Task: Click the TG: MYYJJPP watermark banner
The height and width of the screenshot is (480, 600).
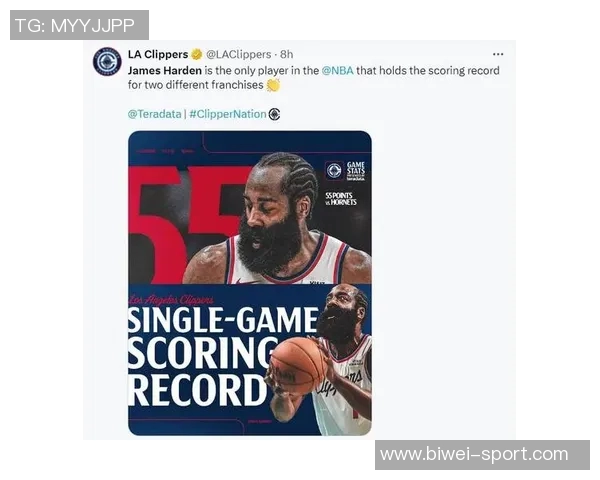Action: [x=79, y=25]
